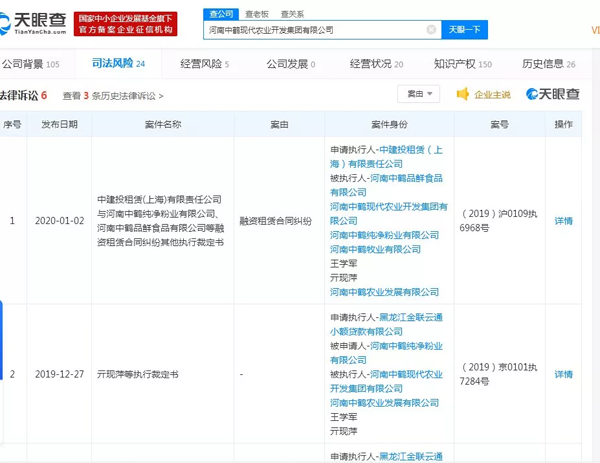600x463 pixels.
Task: Open 开现萍等执行裁定书 case title
Action: [x=137, y=375]
